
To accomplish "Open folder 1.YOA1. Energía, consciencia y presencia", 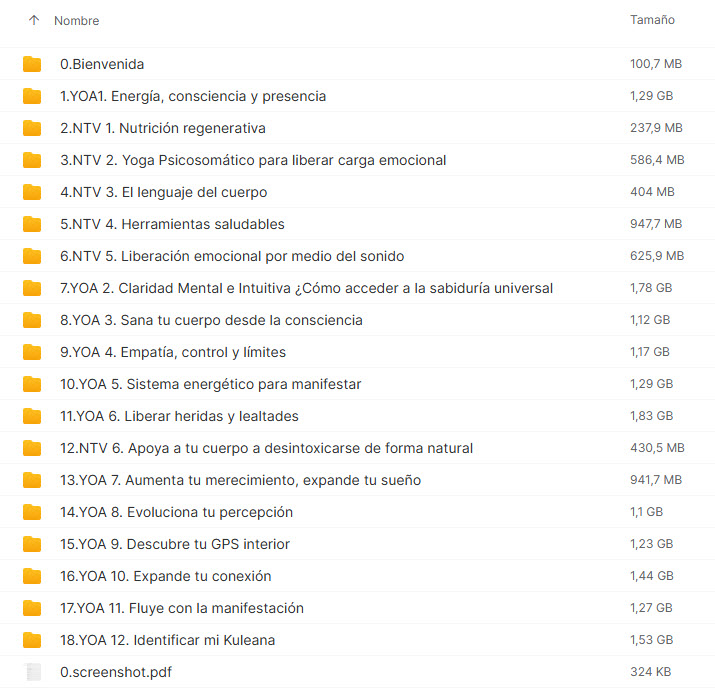I will tap(193, 96).
